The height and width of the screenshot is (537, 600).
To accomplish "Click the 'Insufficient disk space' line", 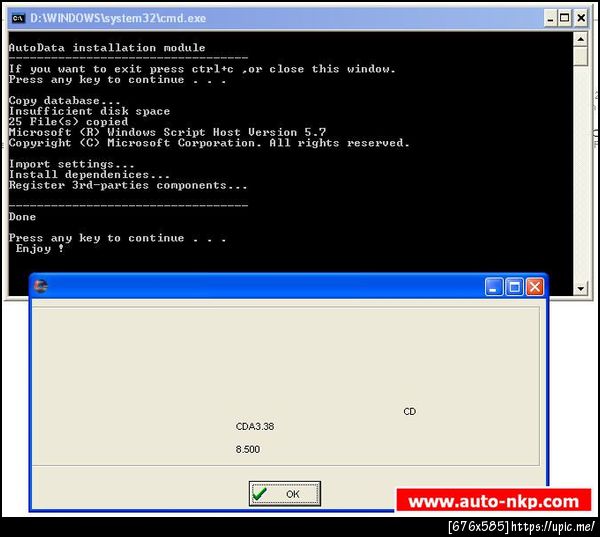I will [x=89, y=111].
